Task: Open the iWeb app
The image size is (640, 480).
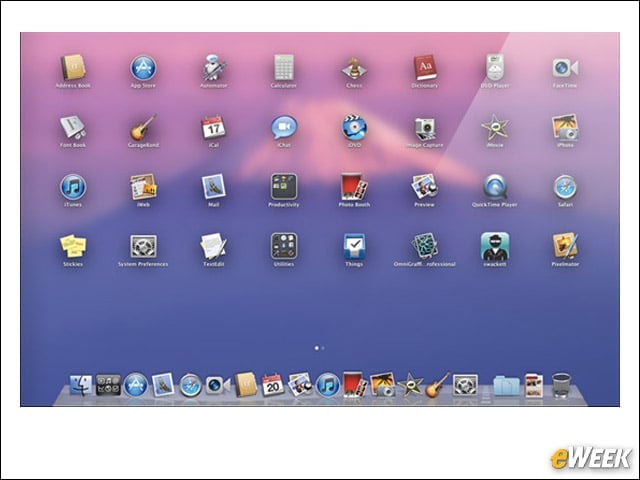Action: click(x=143, y=187)
